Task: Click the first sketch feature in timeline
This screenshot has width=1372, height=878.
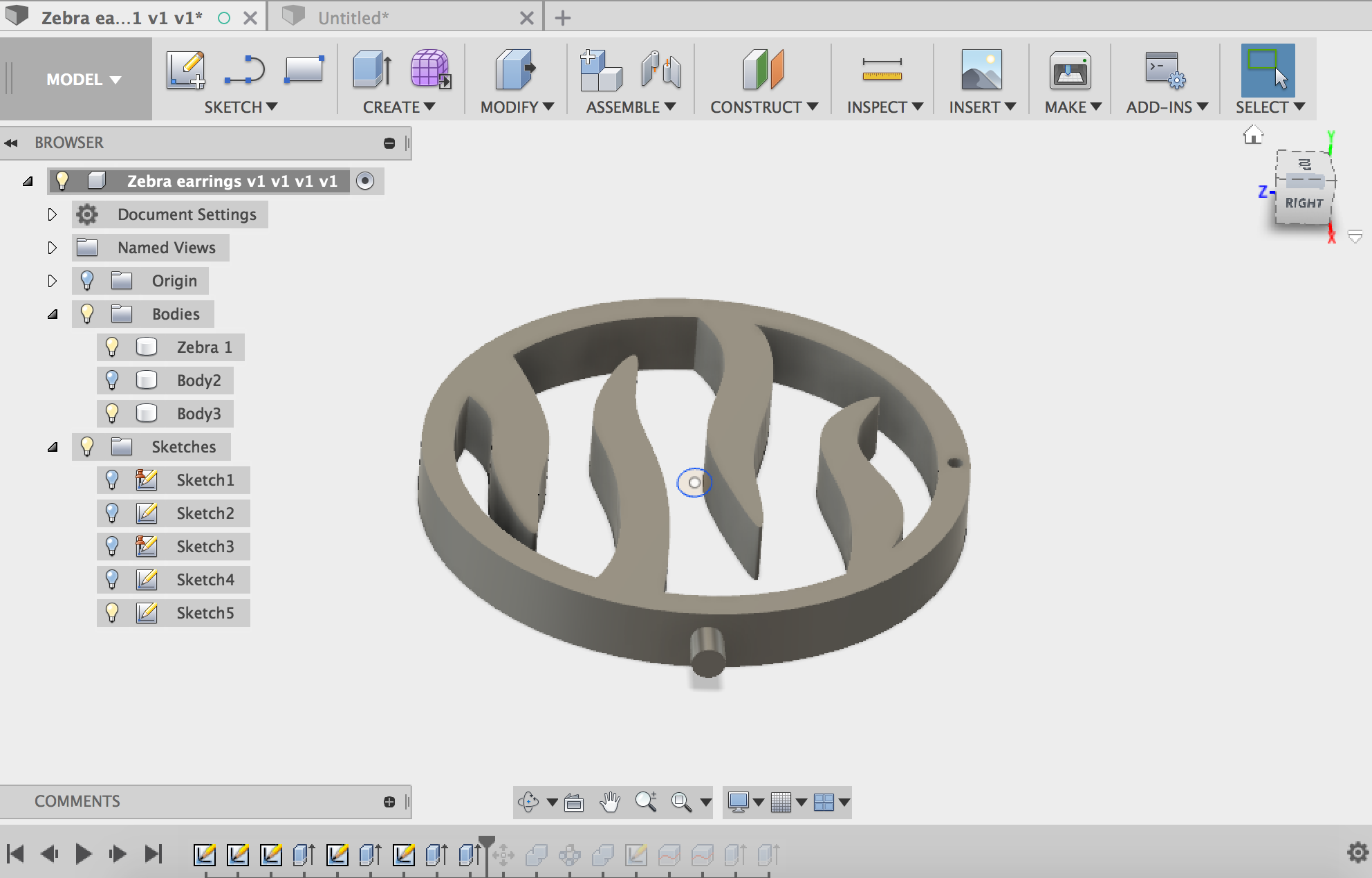Action: point(204,854)
